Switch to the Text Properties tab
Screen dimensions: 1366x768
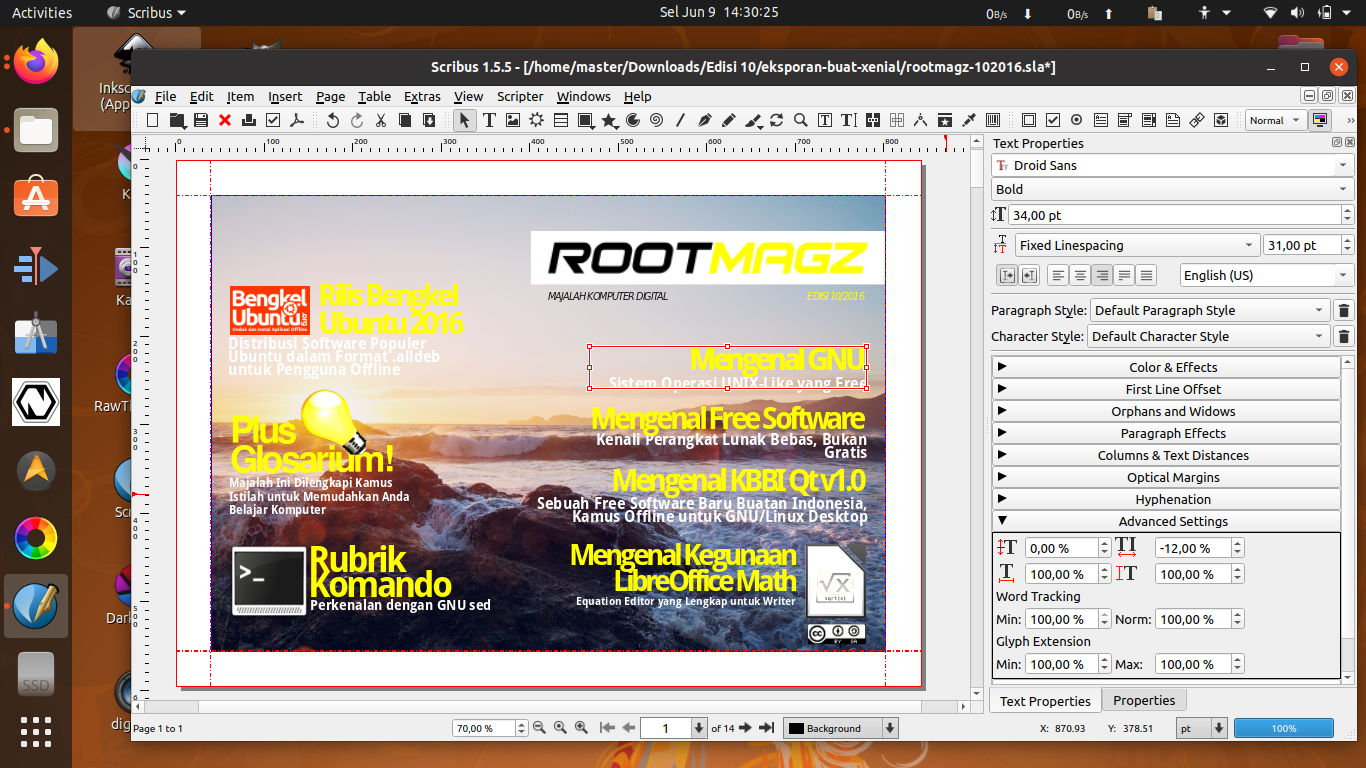1045,701
